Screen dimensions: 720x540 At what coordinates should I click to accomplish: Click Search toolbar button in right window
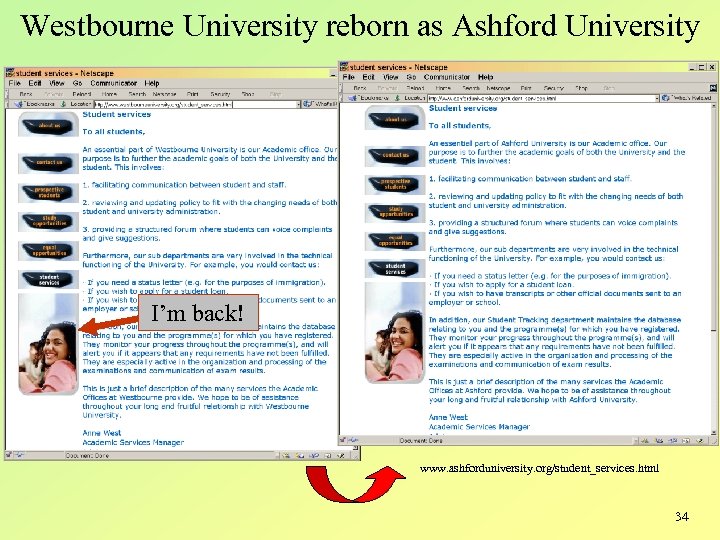point(471,88)
